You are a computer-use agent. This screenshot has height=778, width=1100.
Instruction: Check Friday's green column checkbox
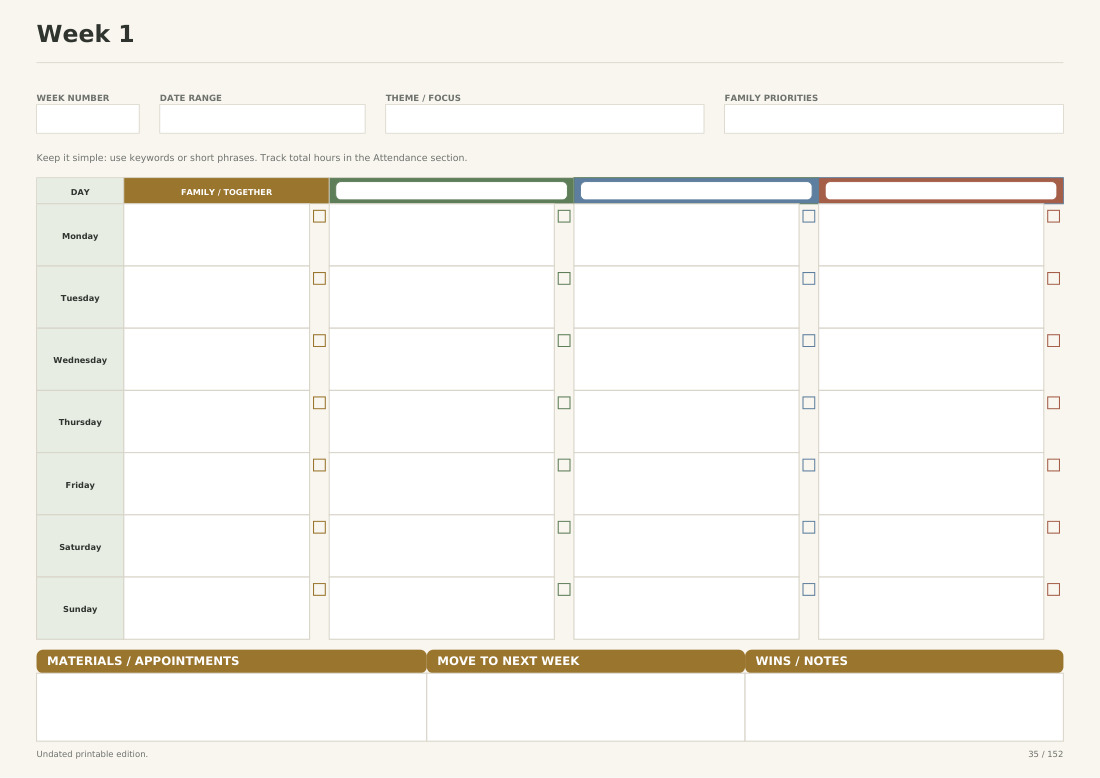[564, 465]
